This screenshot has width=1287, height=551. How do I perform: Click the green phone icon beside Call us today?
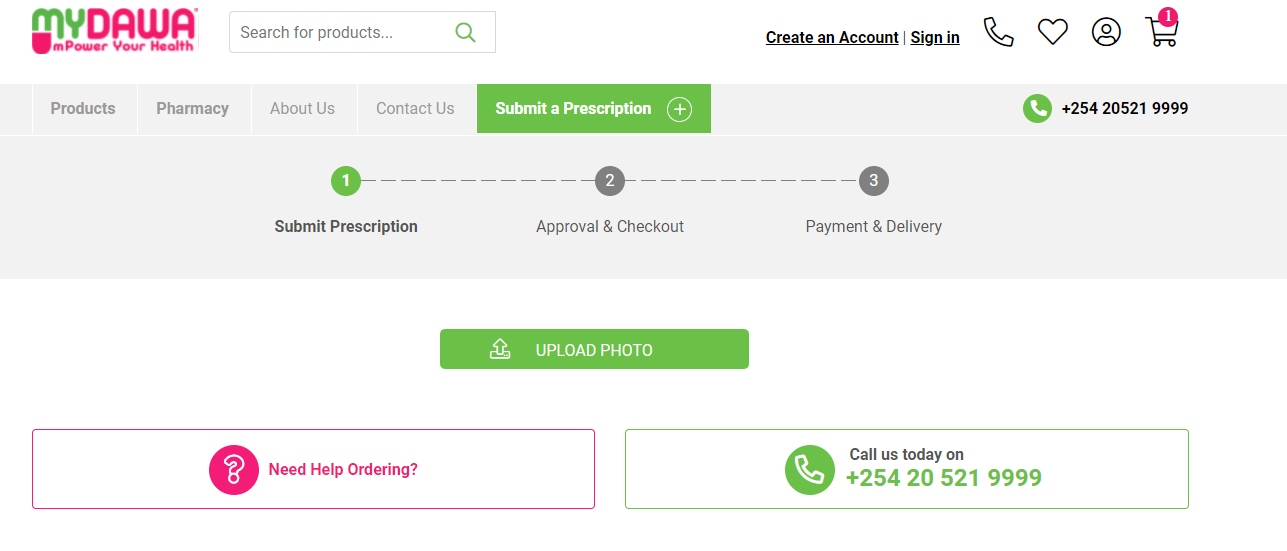(x=809, y=469)
